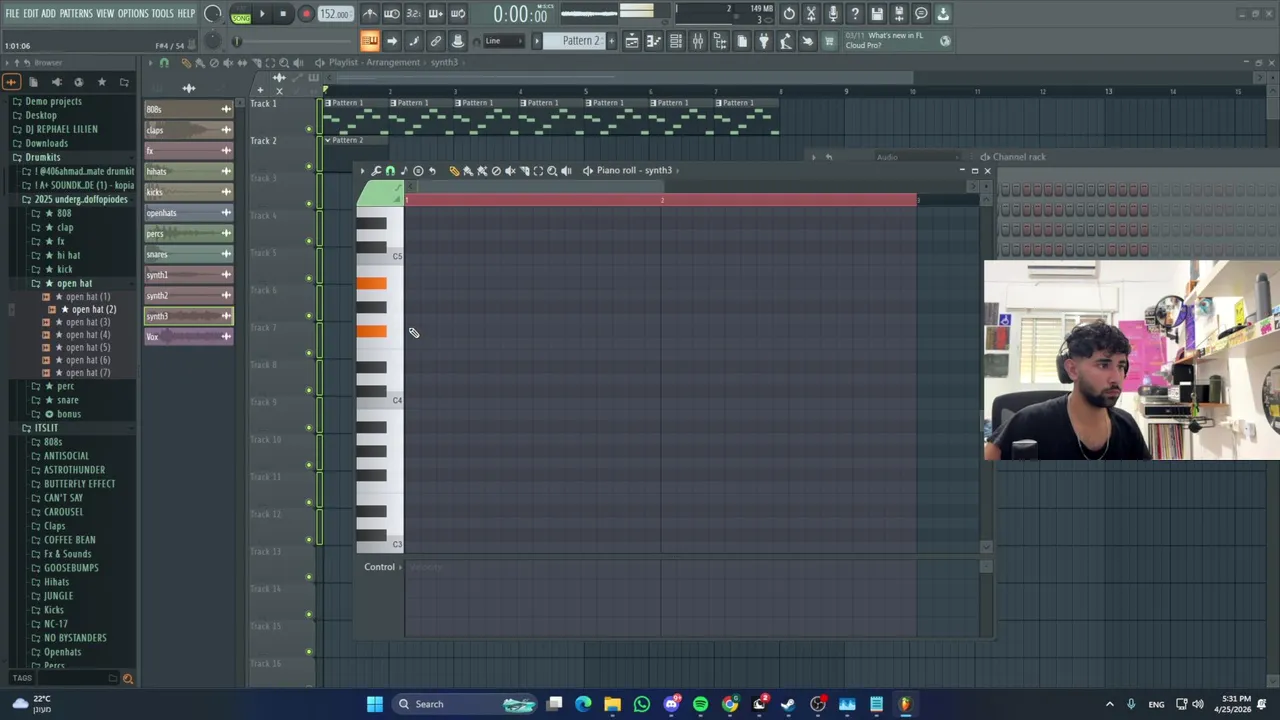Open the PATTERNS menu
The width and height of the screenshot is (1280, 720).
76,13
